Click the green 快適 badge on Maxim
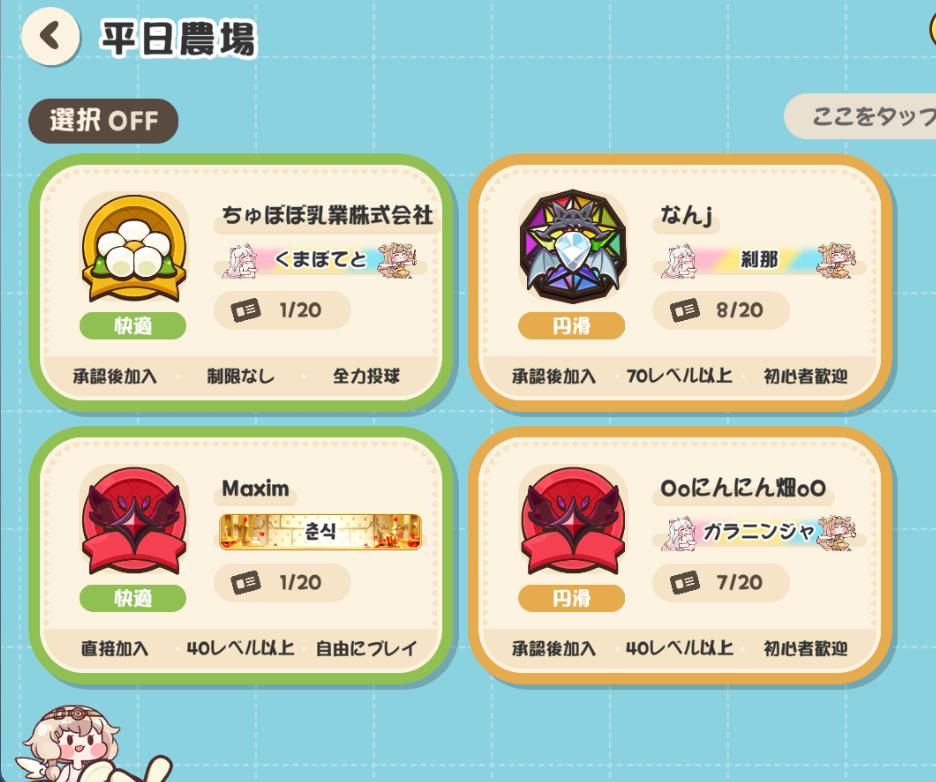This screenshot has width=936, height=782. pyautogui.click(x=133, y=598)
